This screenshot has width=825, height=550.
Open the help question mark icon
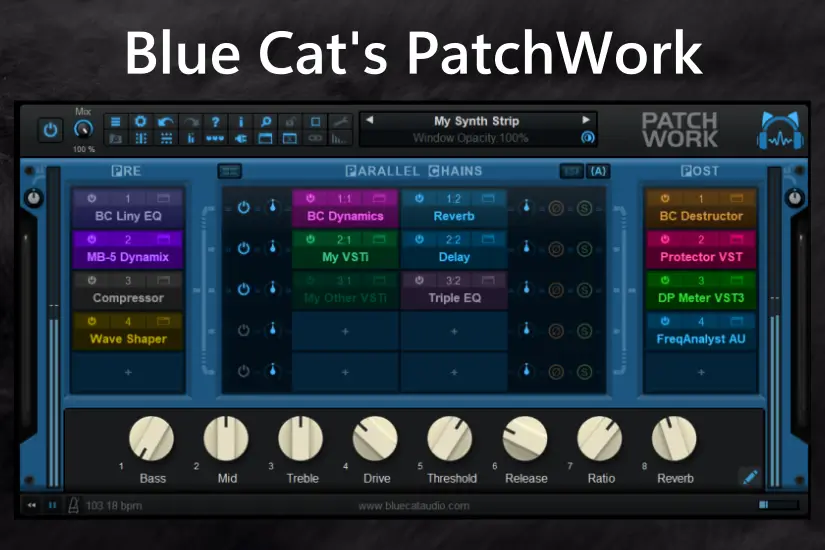pyautogui.click(x=215, y=121)
